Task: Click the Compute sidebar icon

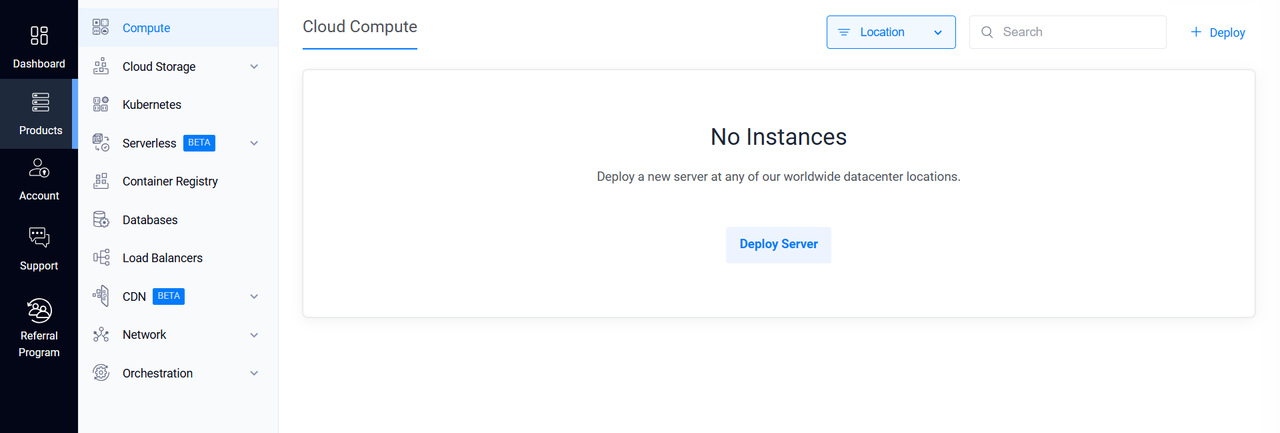Action: coord(101,28)
